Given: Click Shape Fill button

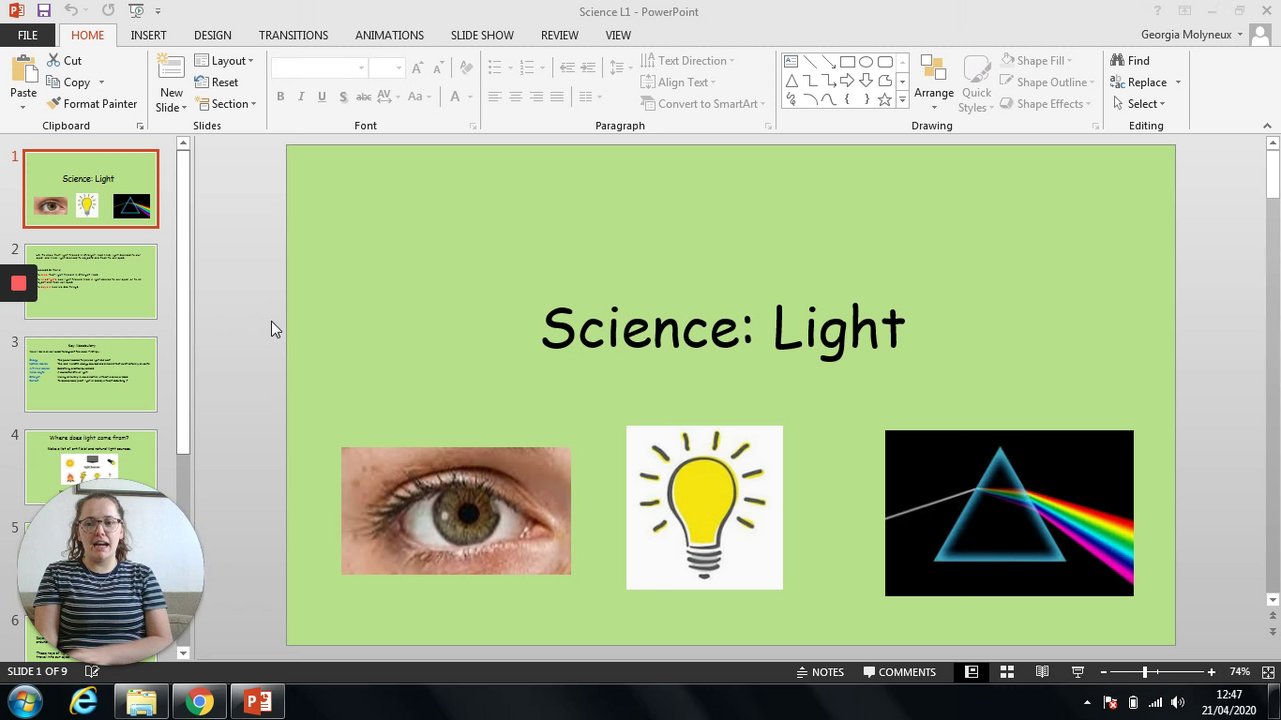Looking at the screenshot, I should [x=1034, y=61].
